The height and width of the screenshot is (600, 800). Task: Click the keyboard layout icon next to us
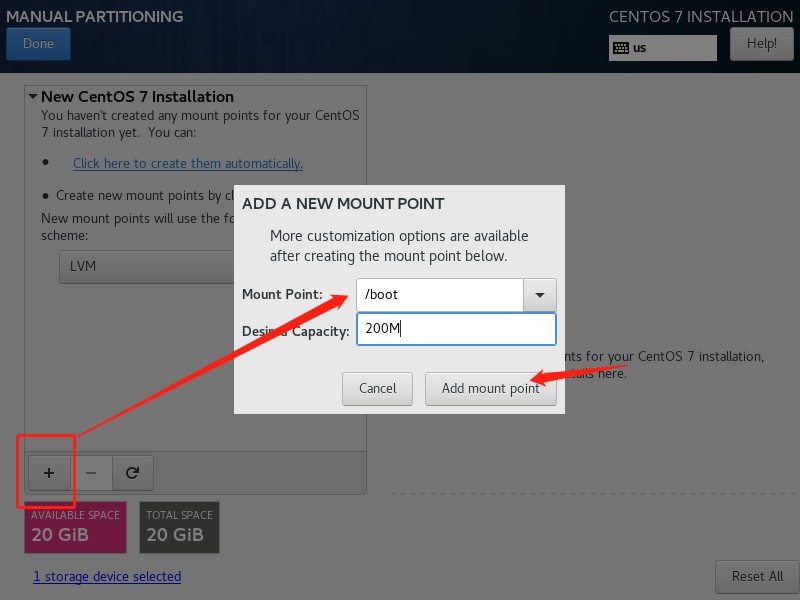point(621,48)
